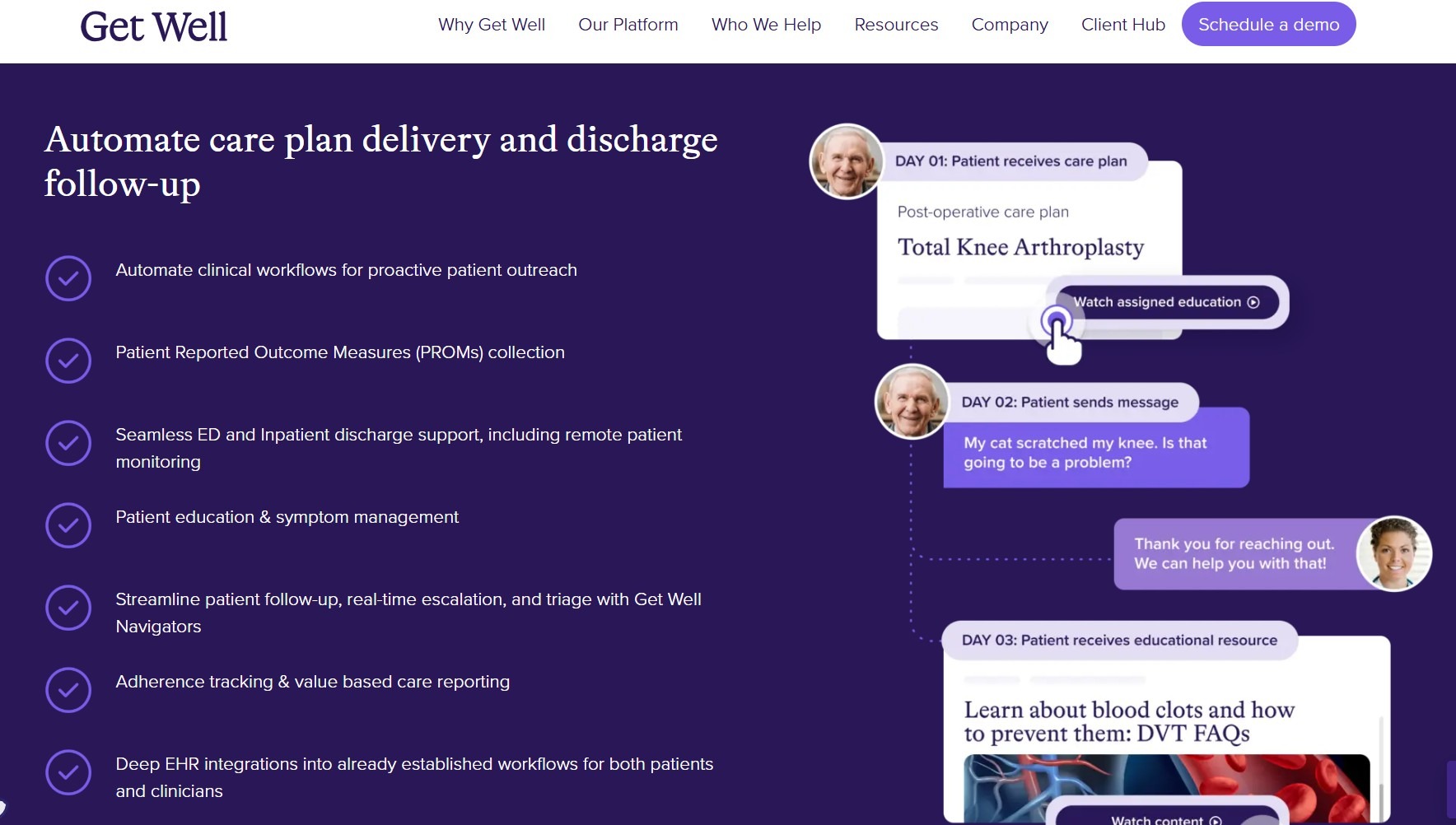
Task: Click DAY 01: Patient receives care plan label
Action: point(1011,161)
